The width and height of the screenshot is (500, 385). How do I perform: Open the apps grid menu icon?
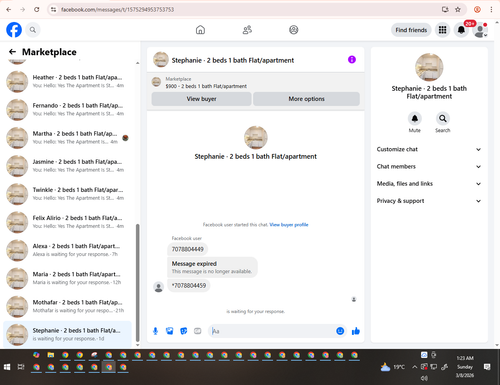[442, 30]
